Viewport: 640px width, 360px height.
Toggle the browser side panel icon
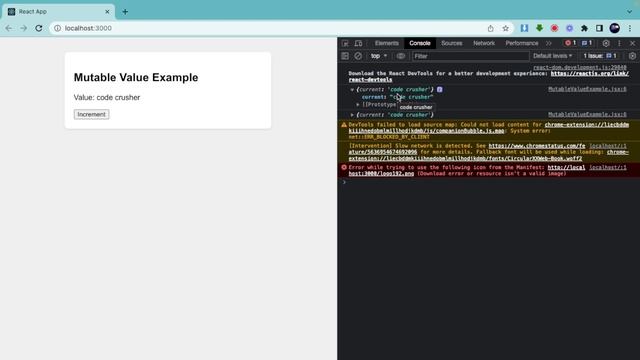pos(599,28)
